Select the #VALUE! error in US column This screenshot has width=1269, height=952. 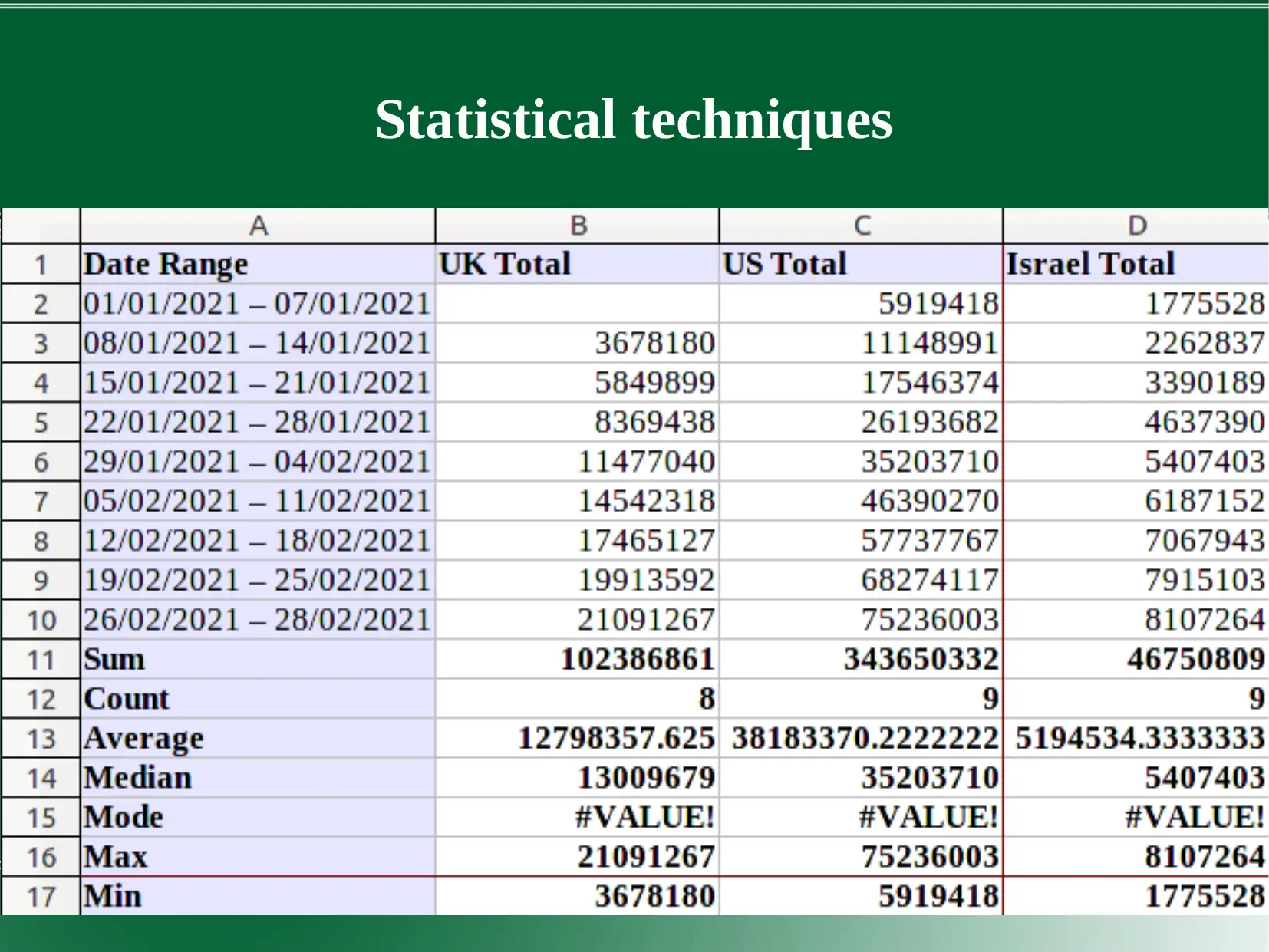click(861, 818)
